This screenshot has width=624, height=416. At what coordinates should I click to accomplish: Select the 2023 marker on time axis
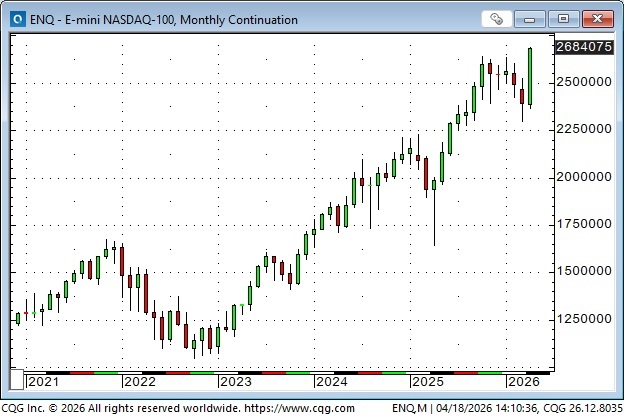(236, 381)
